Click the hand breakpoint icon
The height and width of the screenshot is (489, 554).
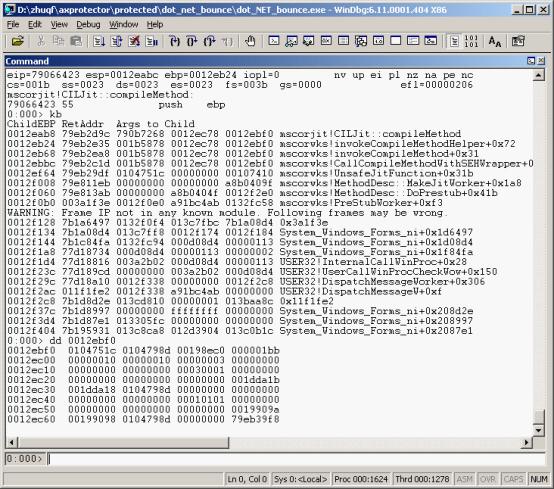coord(250,41)
